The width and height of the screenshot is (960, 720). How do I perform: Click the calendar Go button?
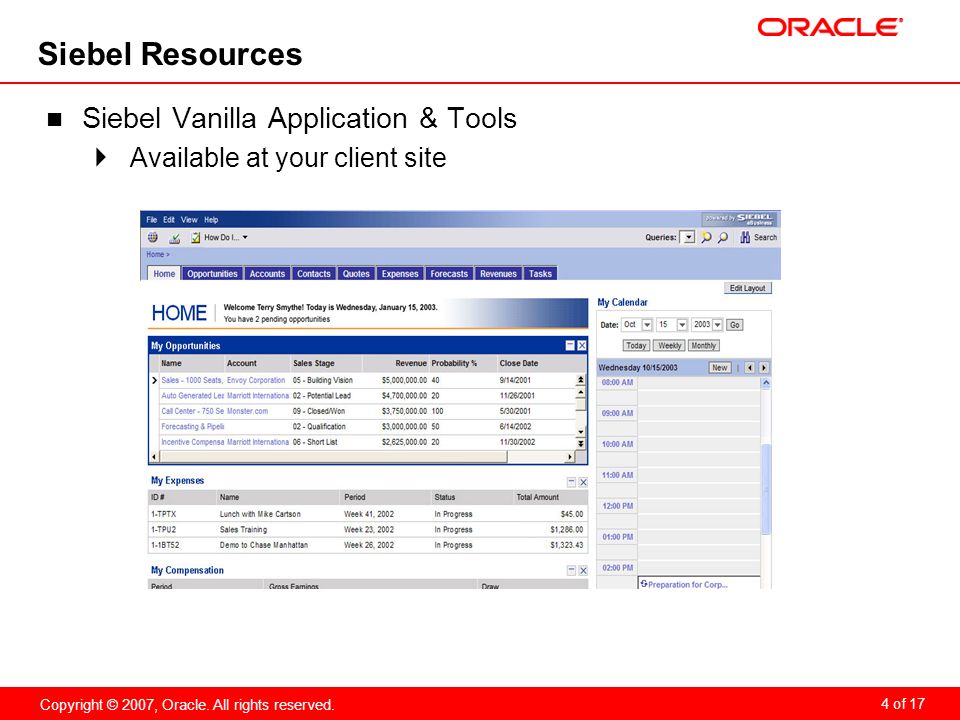735,325
